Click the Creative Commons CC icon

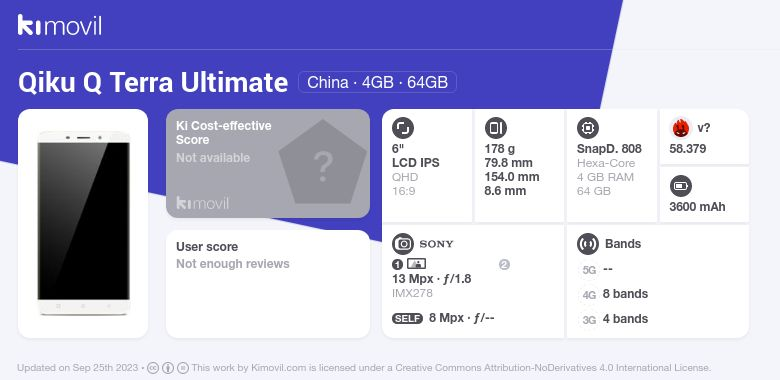[153, 368]
